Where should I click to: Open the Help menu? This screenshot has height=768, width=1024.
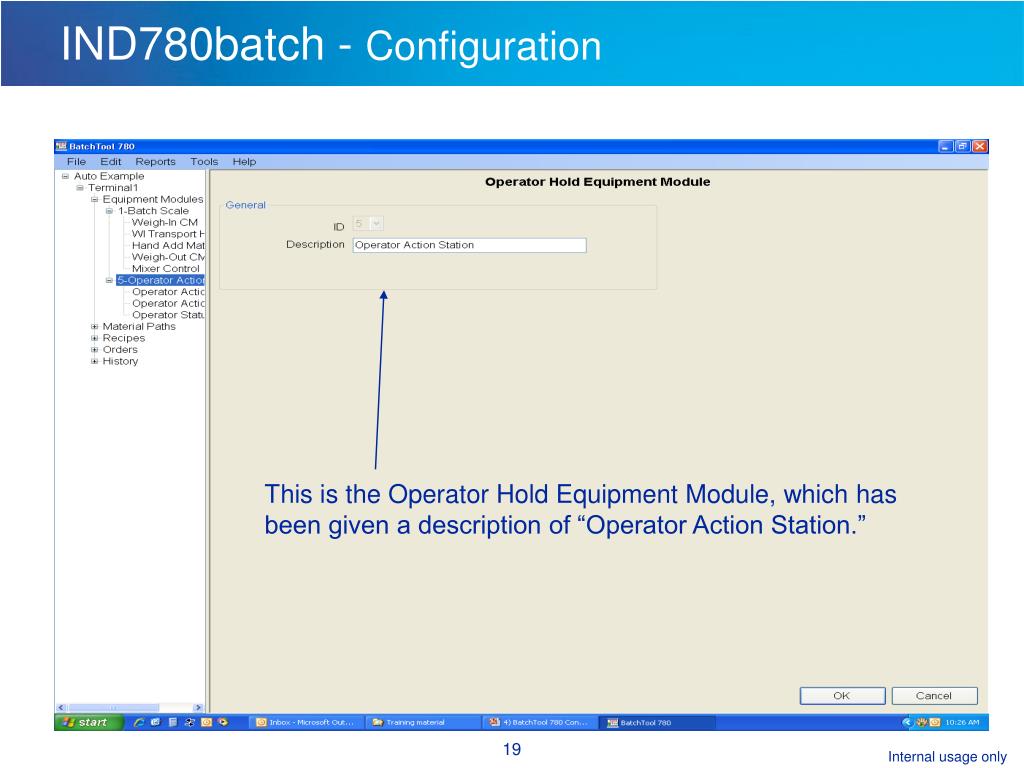(x=244, y=161)
